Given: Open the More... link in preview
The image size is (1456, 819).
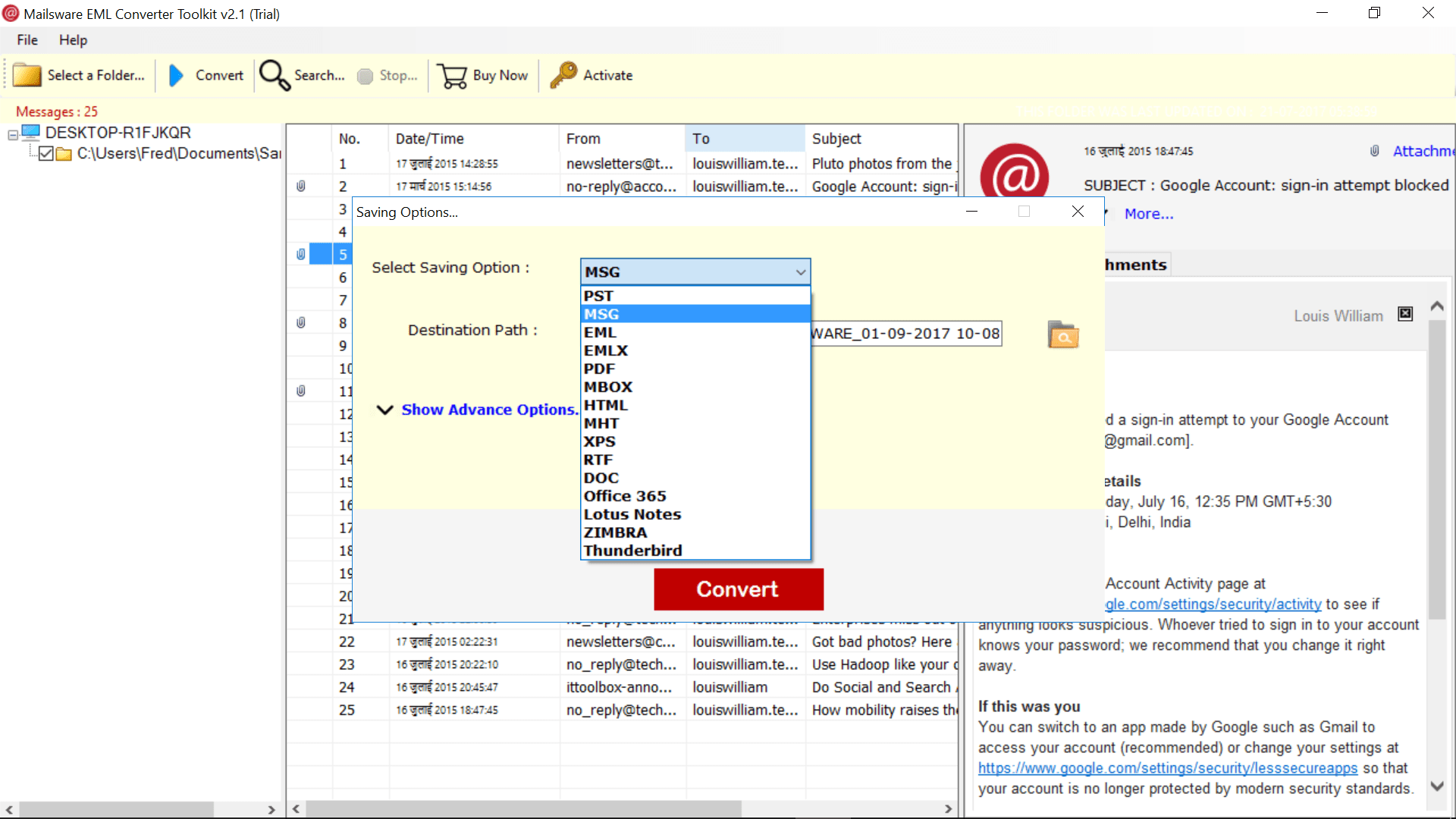Looking at the screenshot, I should tap(1149, 214).
